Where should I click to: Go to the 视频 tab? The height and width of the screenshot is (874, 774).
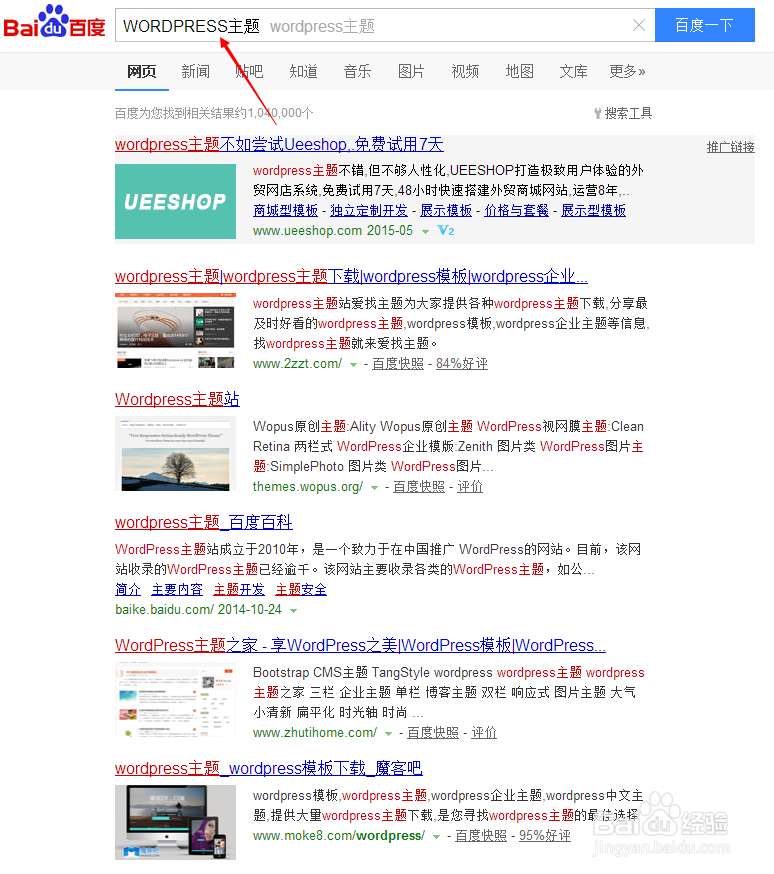coord(465,71)
